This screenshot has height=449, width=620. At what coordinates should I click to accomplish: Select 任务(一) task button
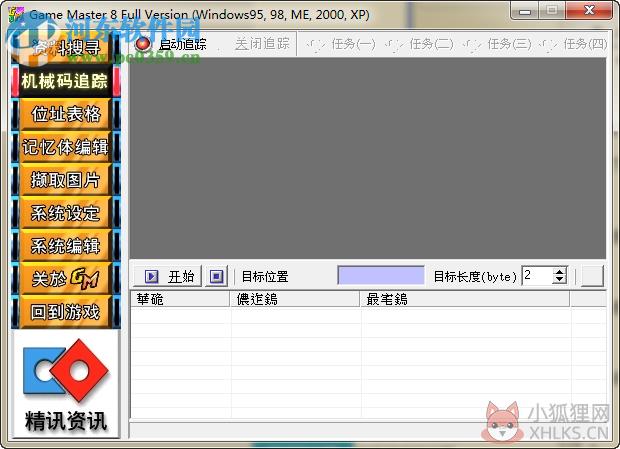click(341, 44)
